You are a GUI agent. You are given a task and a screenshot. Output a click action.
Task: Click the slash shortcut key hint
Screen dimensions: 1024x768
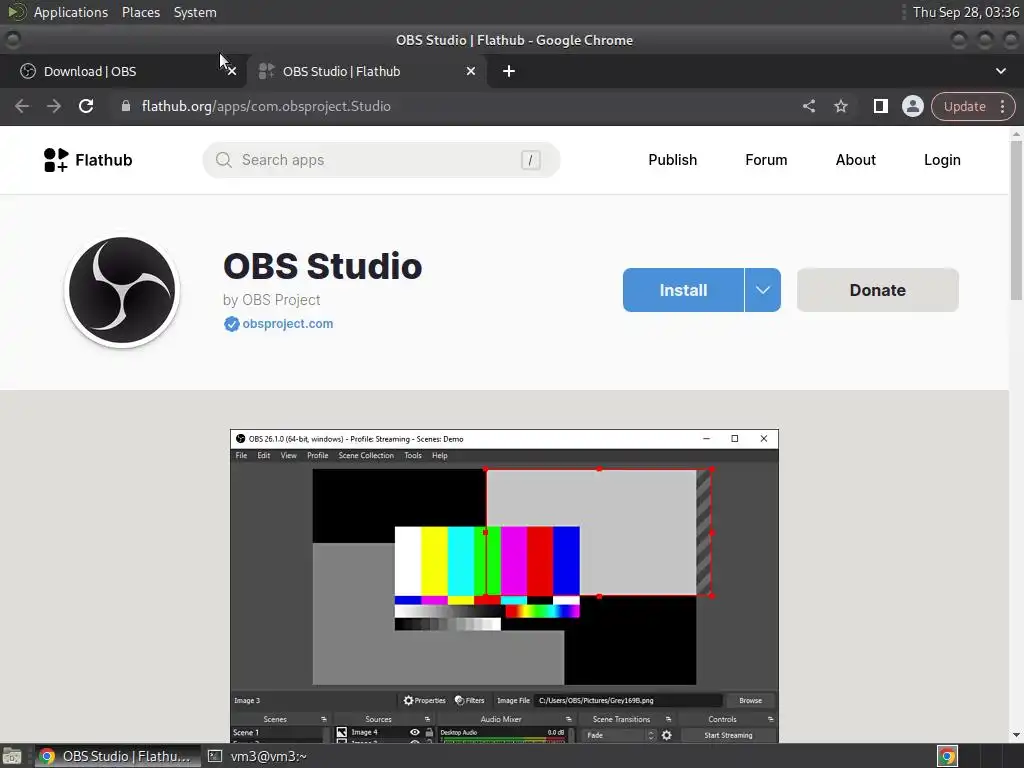(x=530, y=160)
